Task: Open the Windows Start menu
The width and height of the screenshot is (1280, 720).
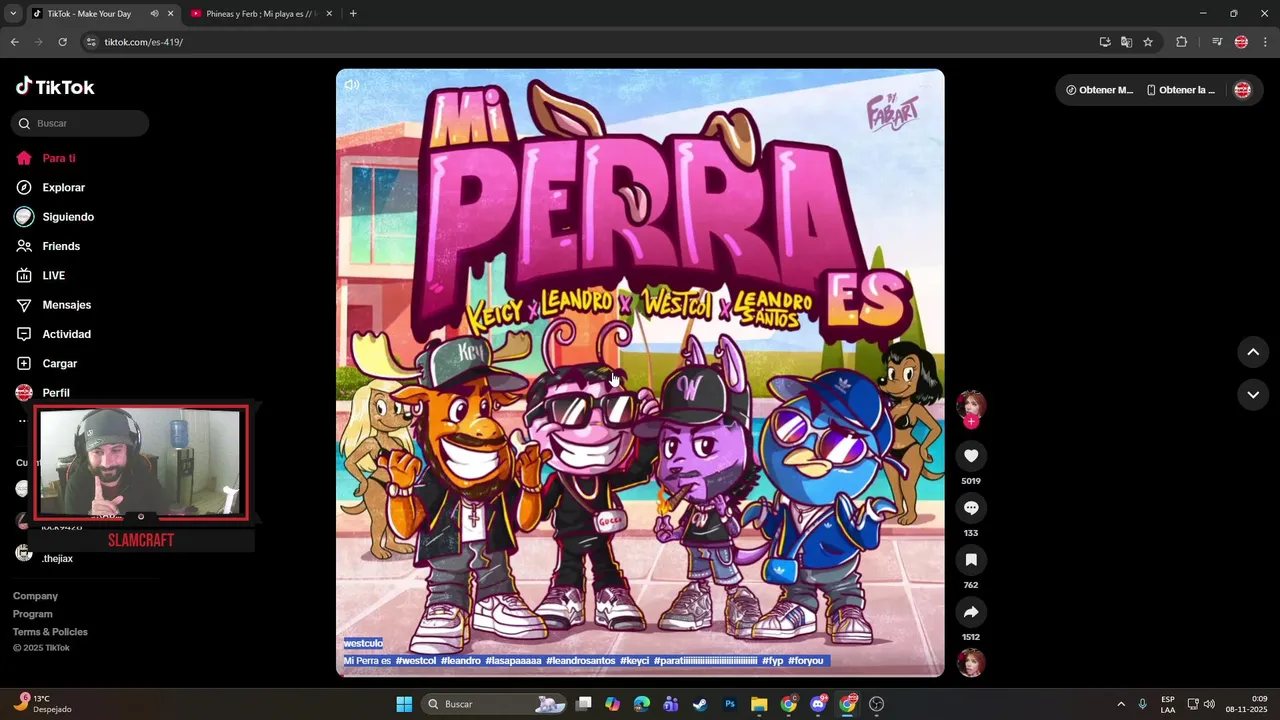Action: coord(404,704)
